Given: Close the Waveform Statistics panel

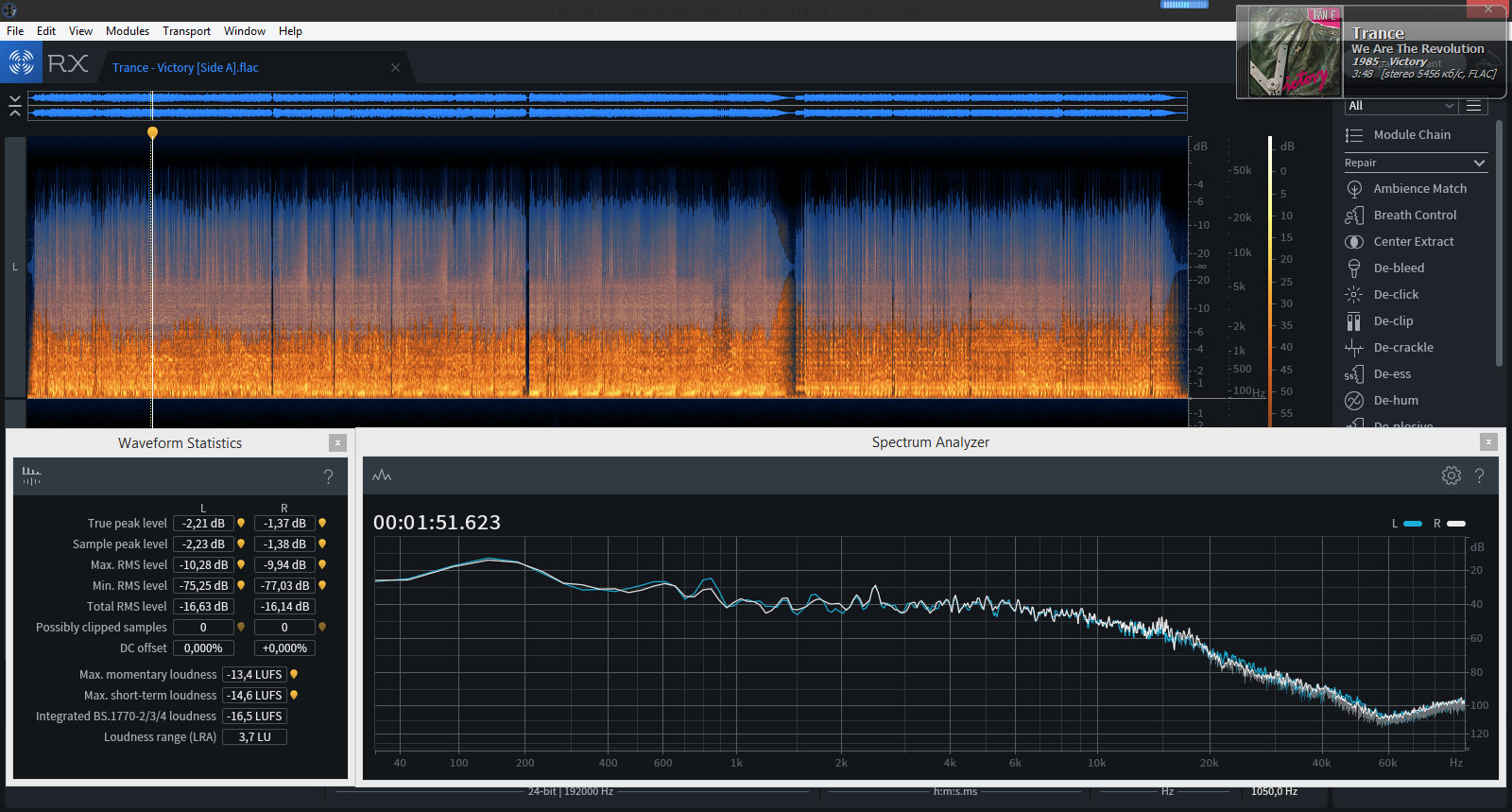Looking at the screenshot, I should 337,442.
